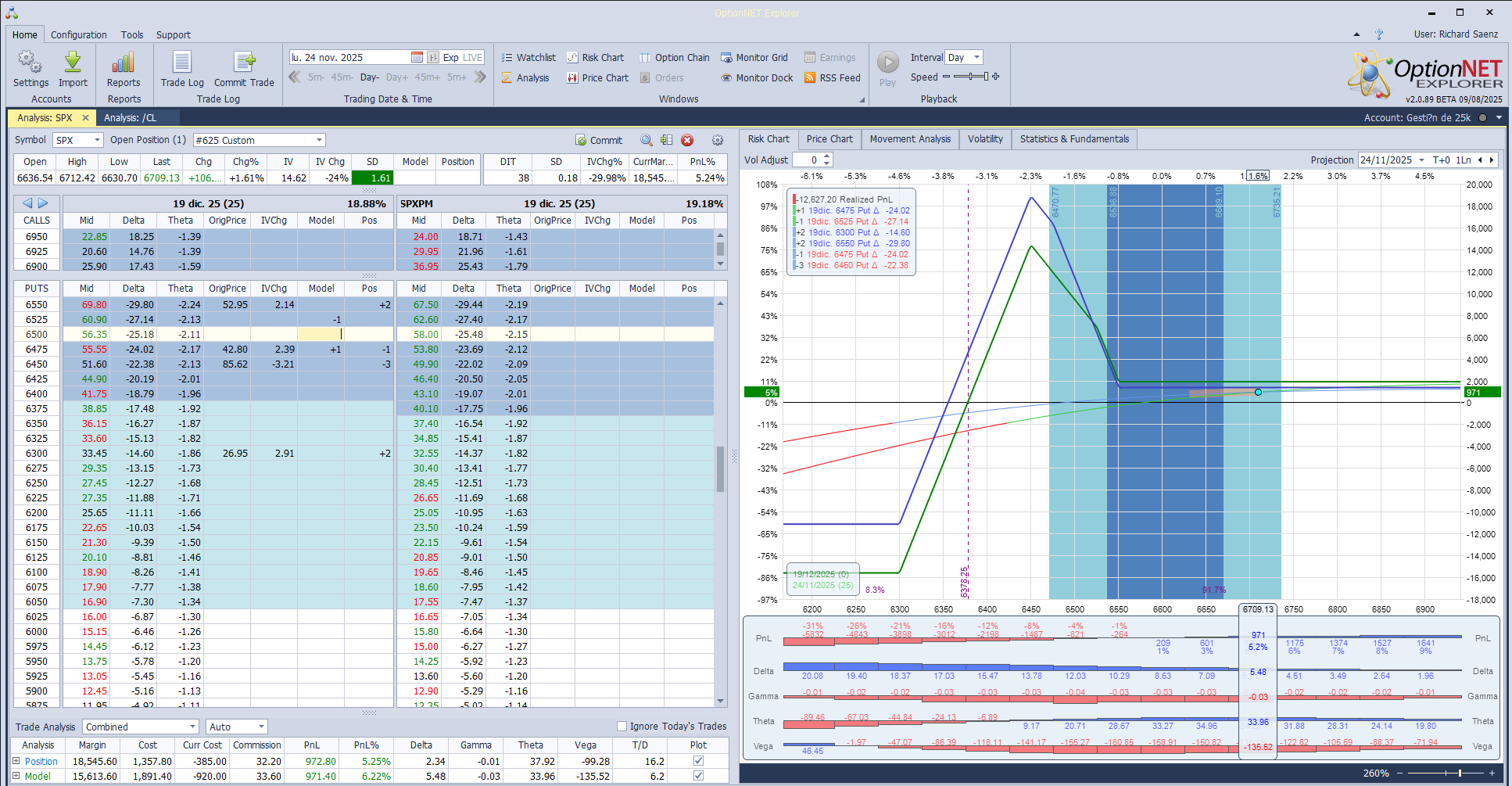1512x786 pixels.
Task: Click the Commit Trade icon
Action: (x=244, y=63)
